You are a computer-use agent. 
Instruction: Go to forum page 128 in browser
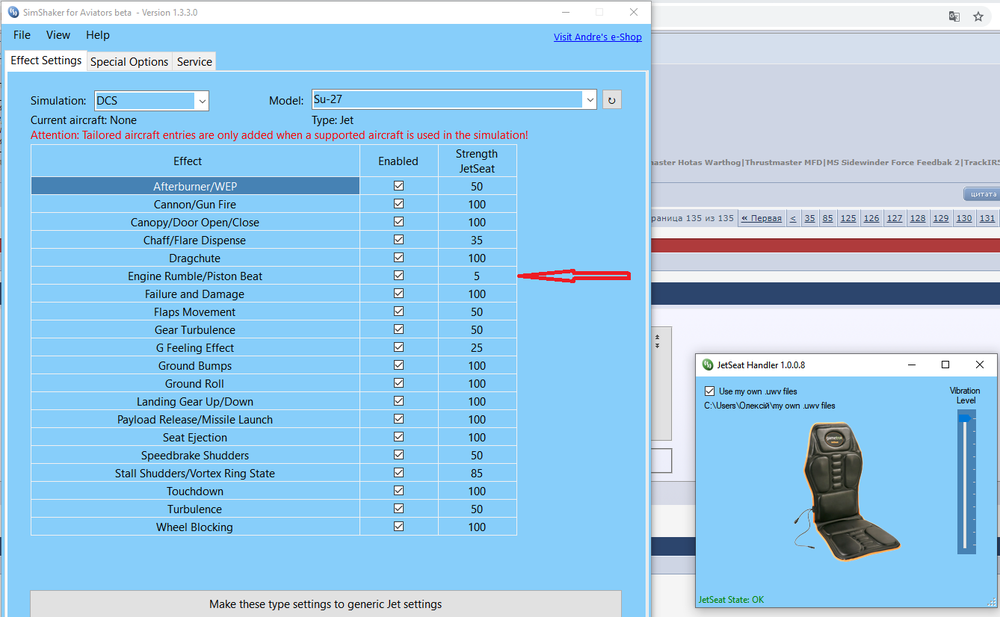[918, 218]
